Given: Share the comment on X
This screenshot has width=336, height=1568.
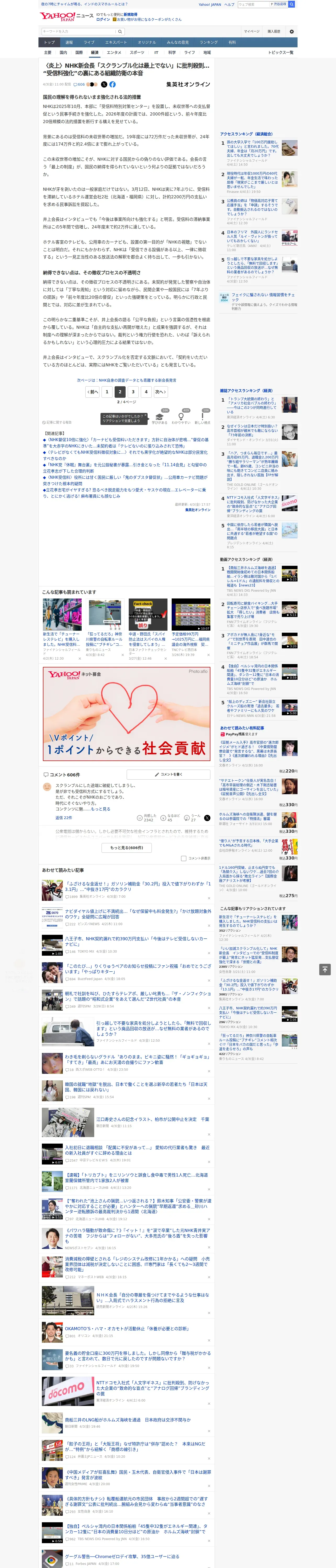Looking at the screenshot, I should [x=207, y=818].
